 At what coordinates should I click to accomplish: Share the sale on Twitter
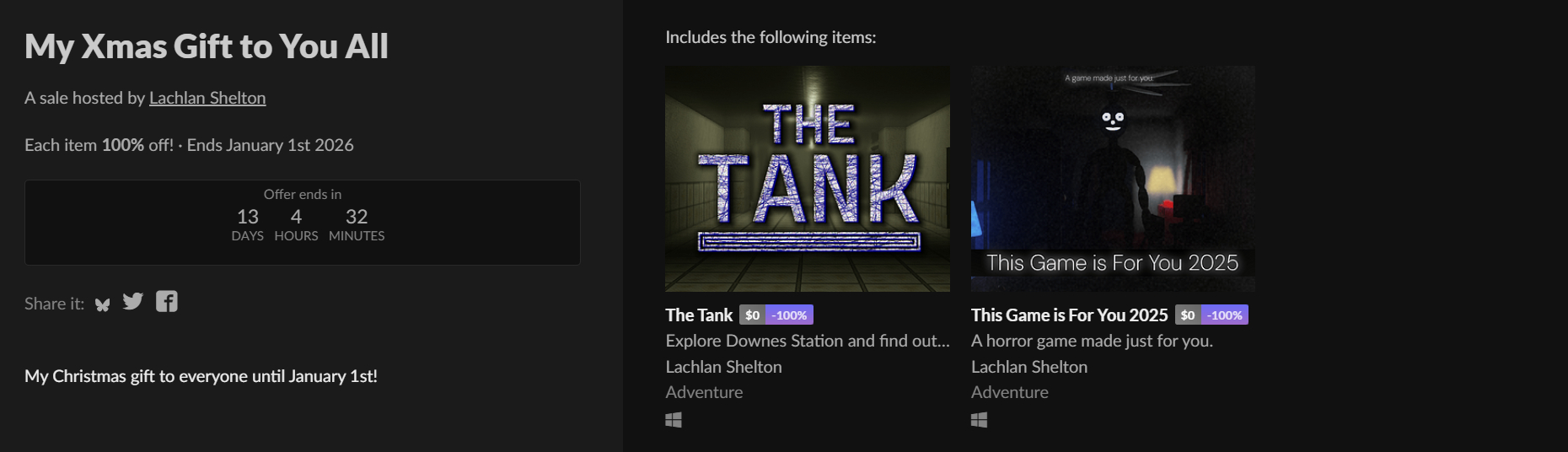point(133,302)
